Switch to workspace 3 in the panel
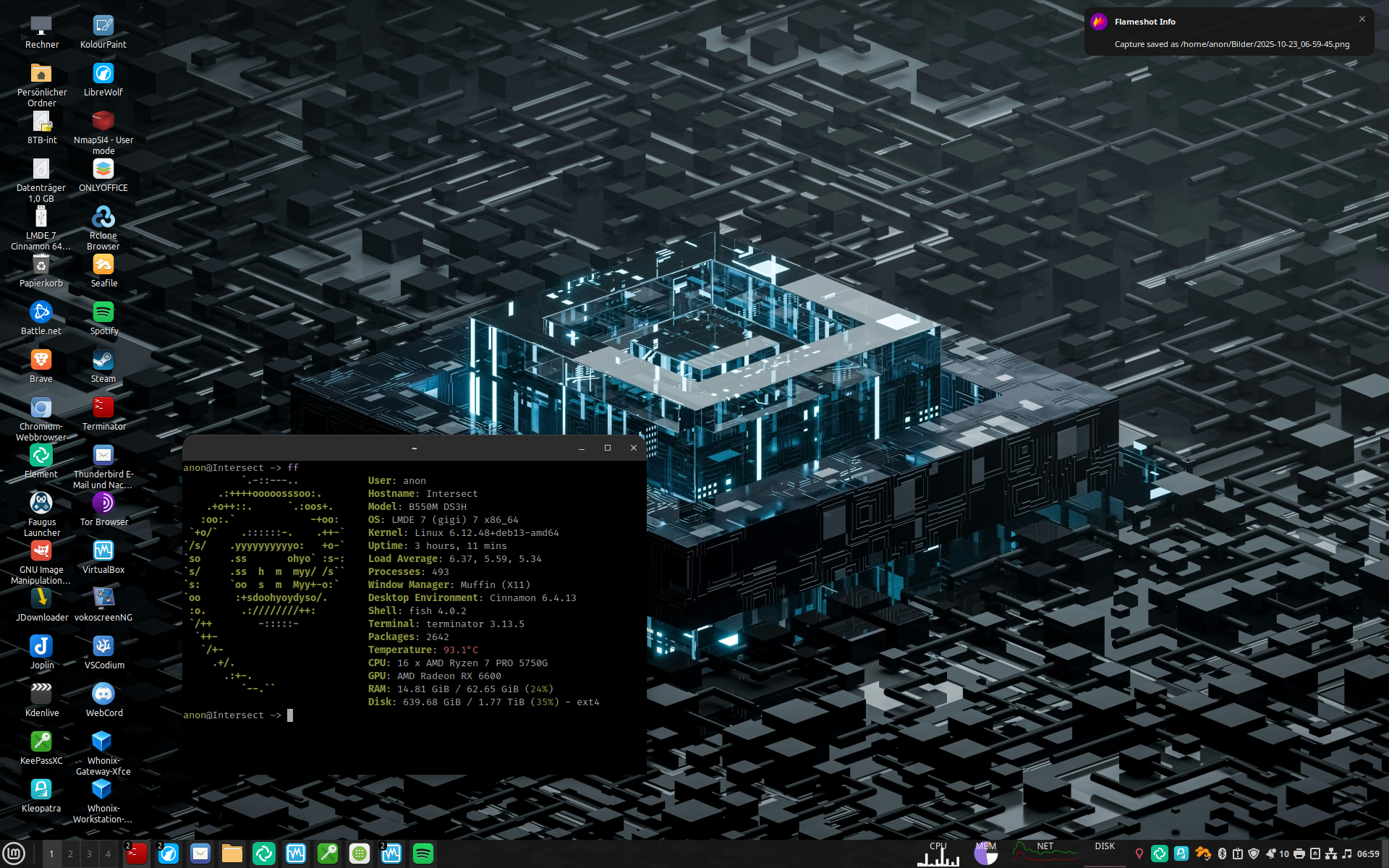 (89, 854)
